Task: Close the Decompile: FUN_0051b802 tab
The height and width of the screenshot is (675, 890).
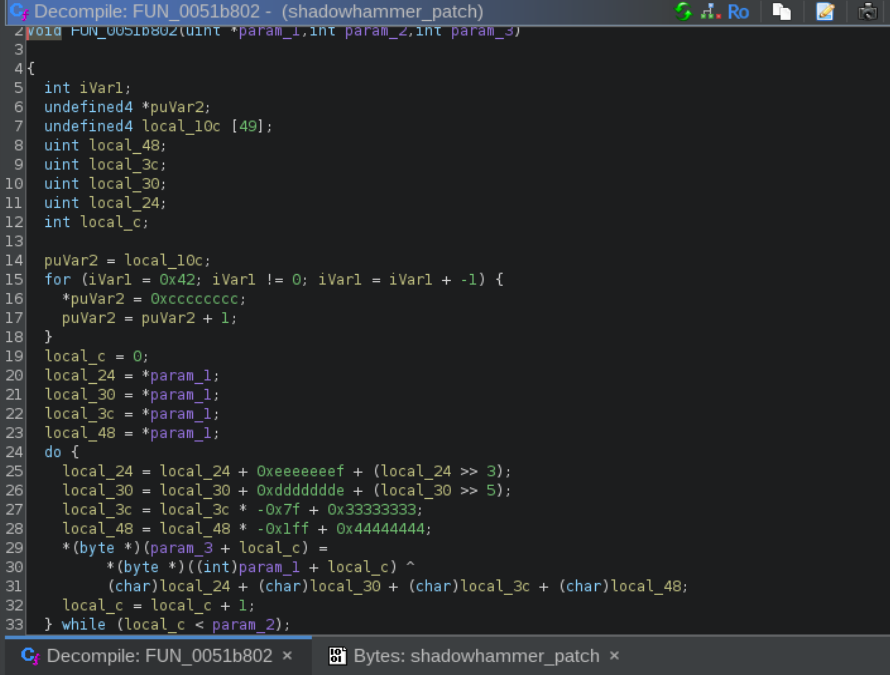Action: 287,656
